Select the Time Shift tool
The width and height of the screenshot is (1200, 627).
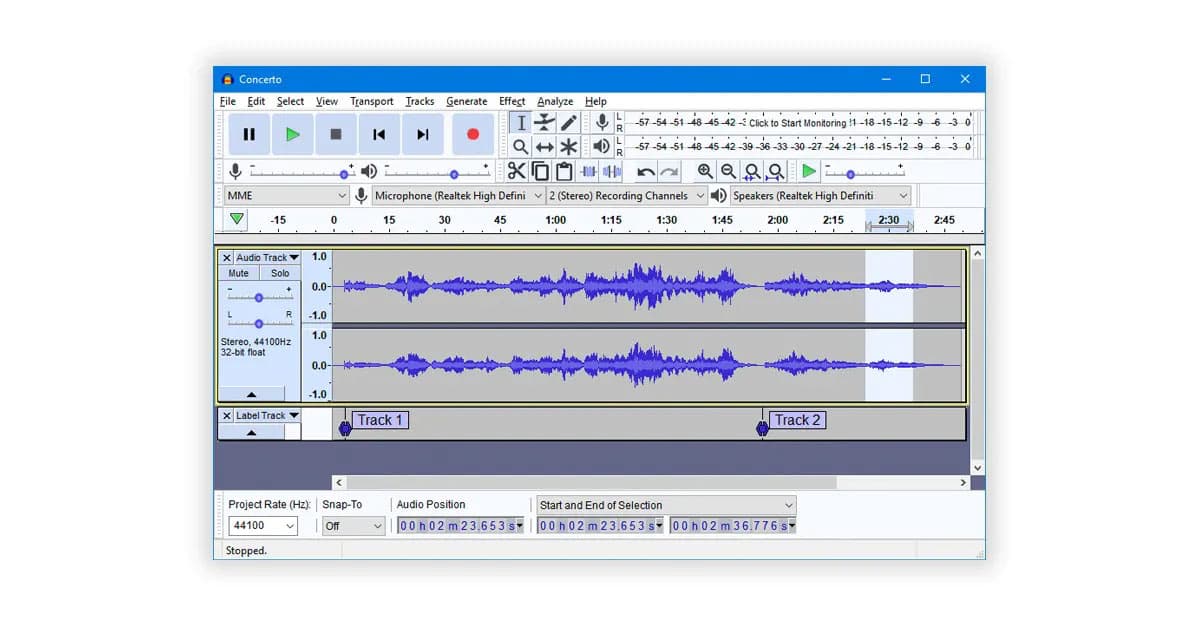pyautogui.click(x=544, y=146)
